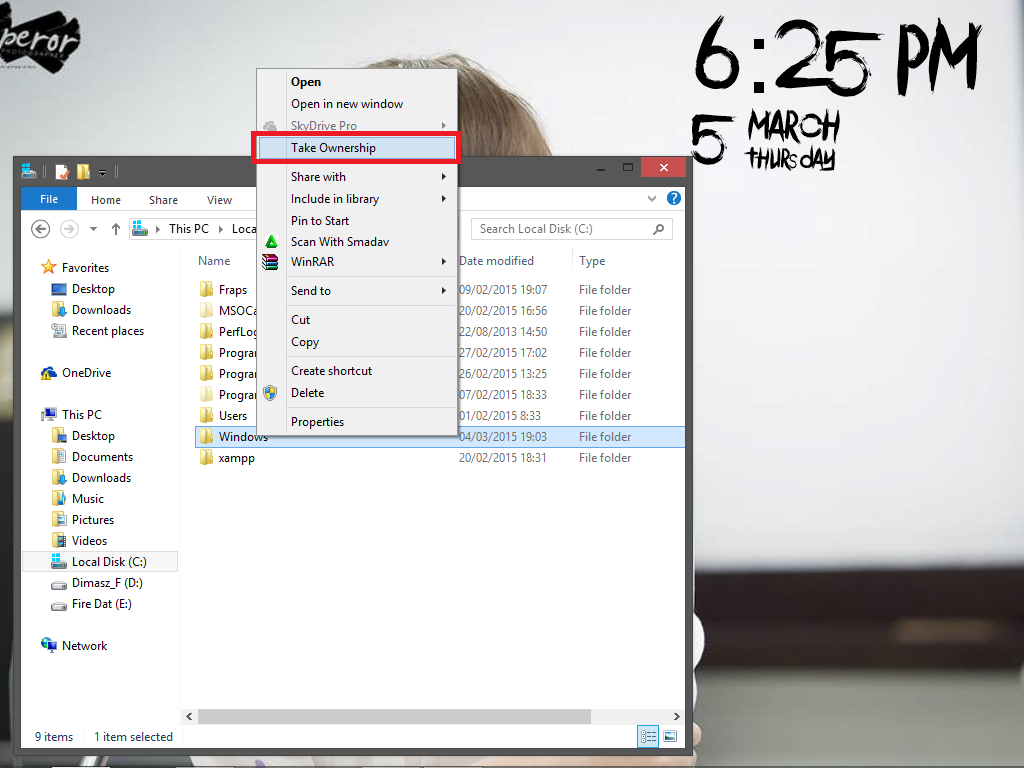1024x768 pixels.
Task: Open the File ribbon tab
Action: coord(49,199)
